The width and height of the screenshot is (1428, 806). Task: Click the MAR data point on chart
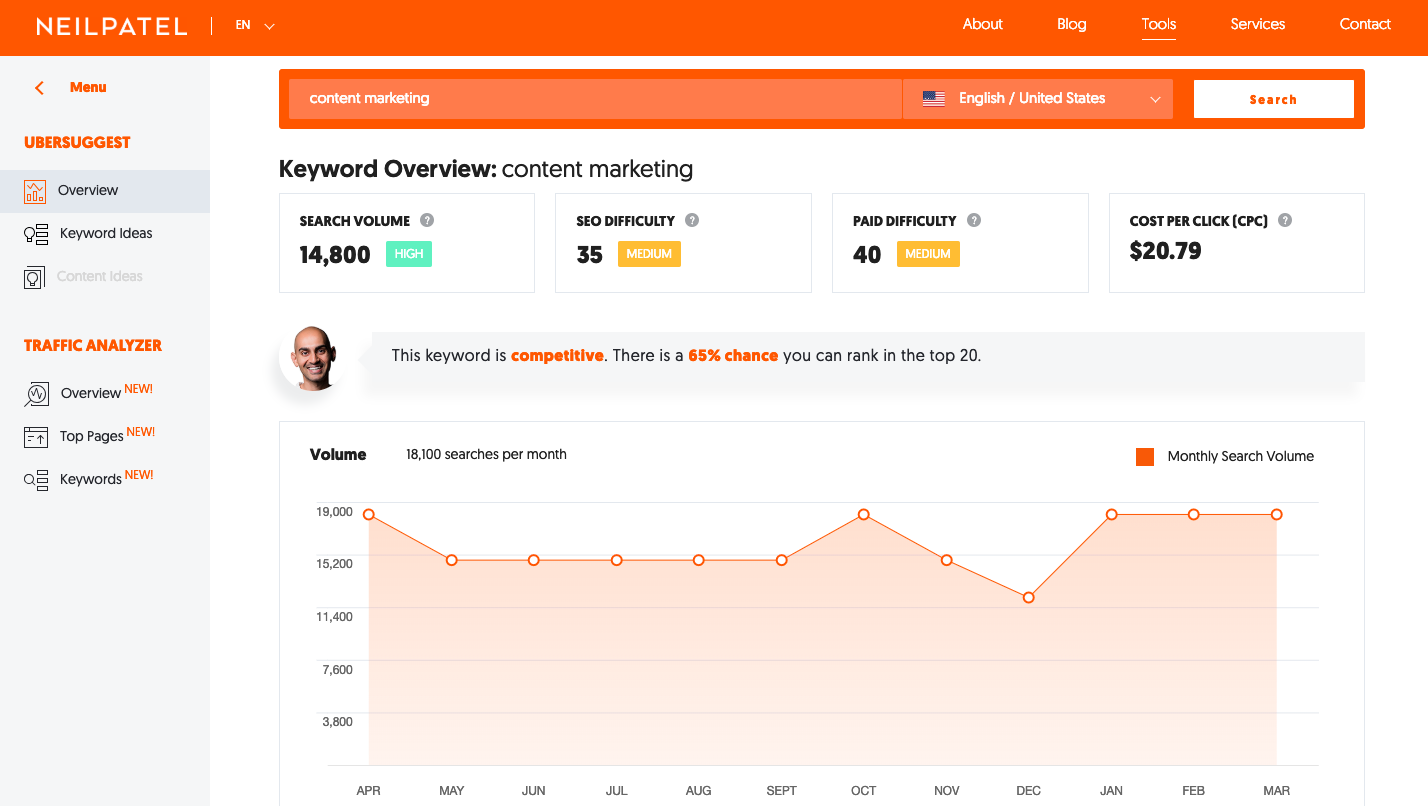[1277, 515]
